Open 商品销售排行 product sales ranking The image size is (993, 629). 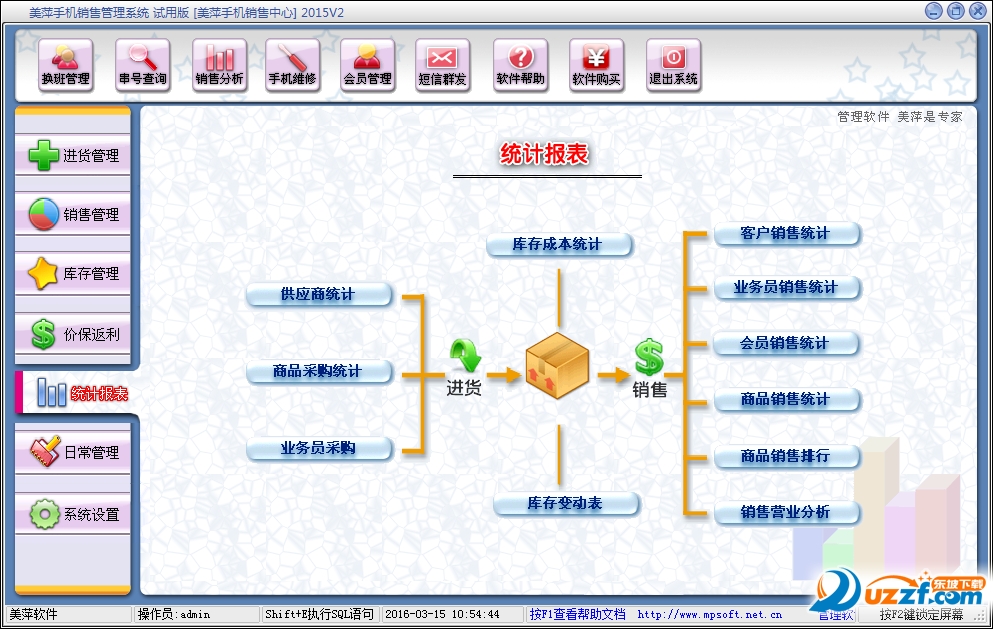point(787,456)
